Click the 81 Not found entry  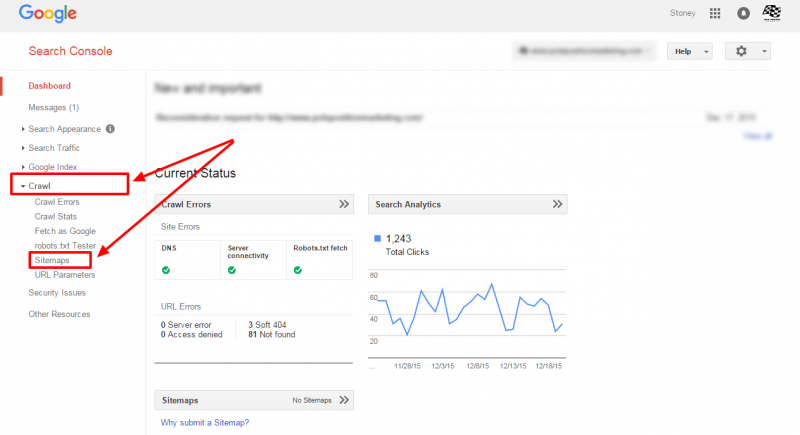pos(271,335)
